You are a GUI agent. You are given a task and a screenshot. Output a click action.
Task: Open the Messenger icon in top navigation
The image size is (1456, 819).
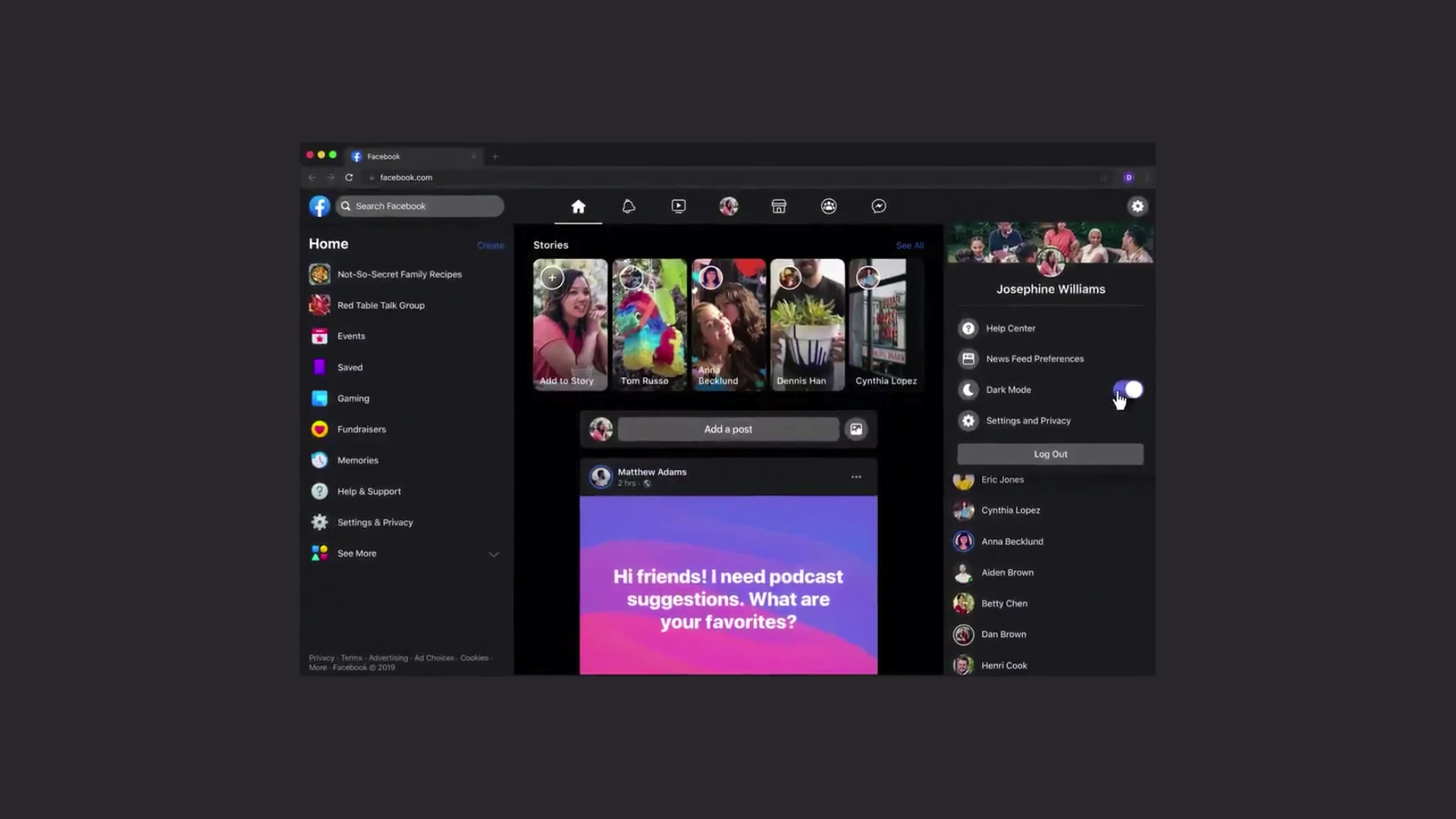coord(878,206)
